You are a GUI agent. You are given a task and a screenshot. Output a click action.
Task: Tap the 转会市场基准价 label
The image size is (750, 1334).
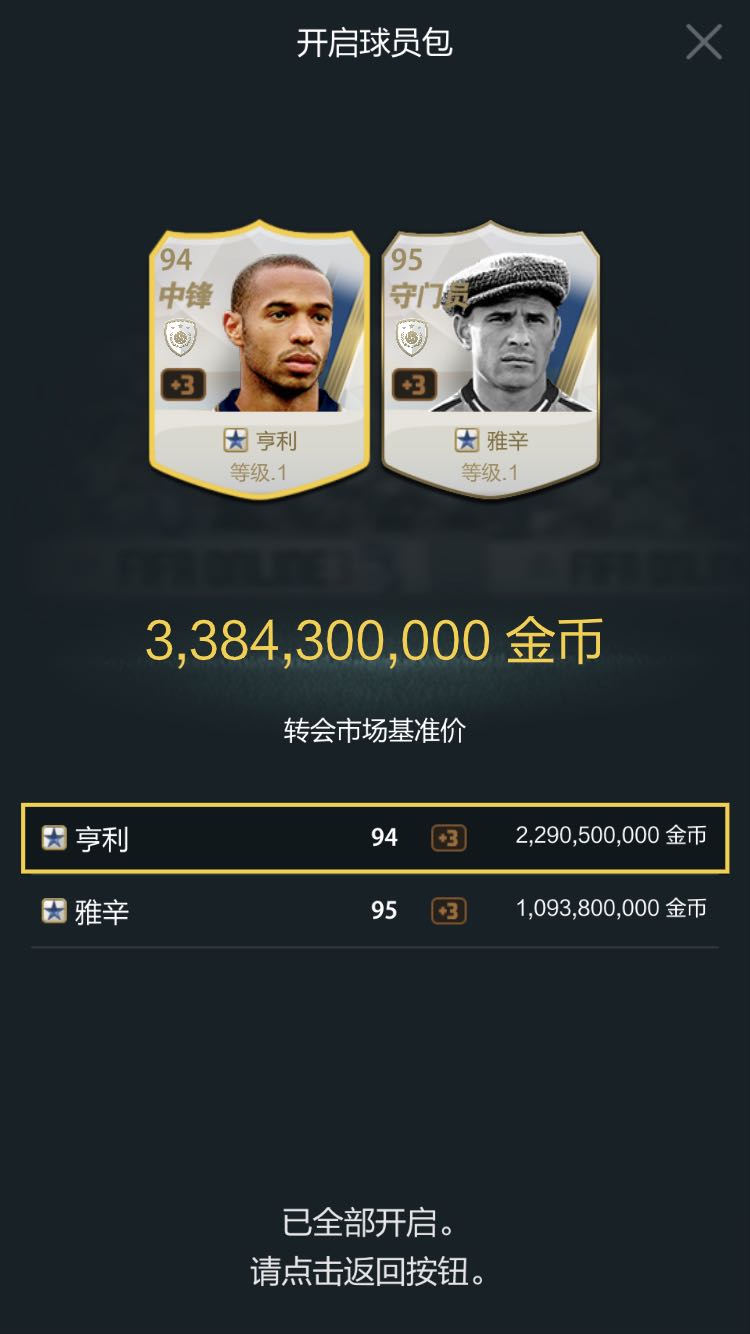375,731
